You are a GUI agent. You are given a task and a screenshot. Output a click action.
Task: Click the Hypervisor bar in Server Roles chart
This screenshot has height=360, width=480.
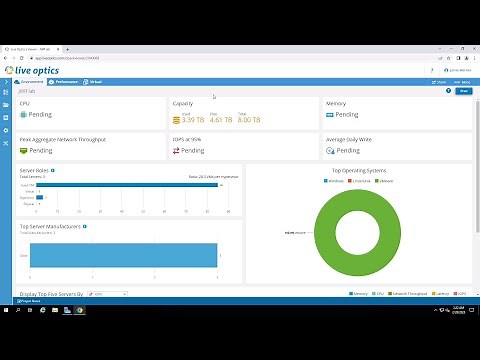(40, 198)
